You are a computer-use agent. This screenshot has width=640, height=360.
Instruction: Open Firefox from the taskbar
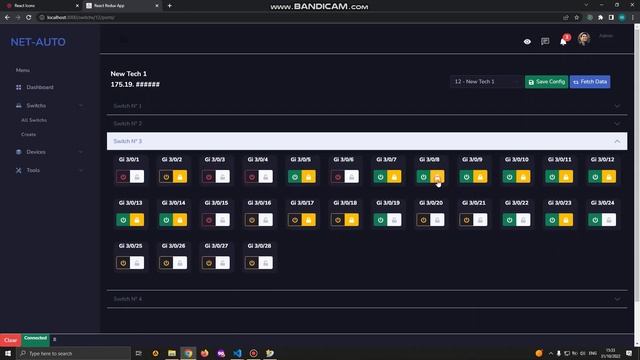click(x=204, y=353)
